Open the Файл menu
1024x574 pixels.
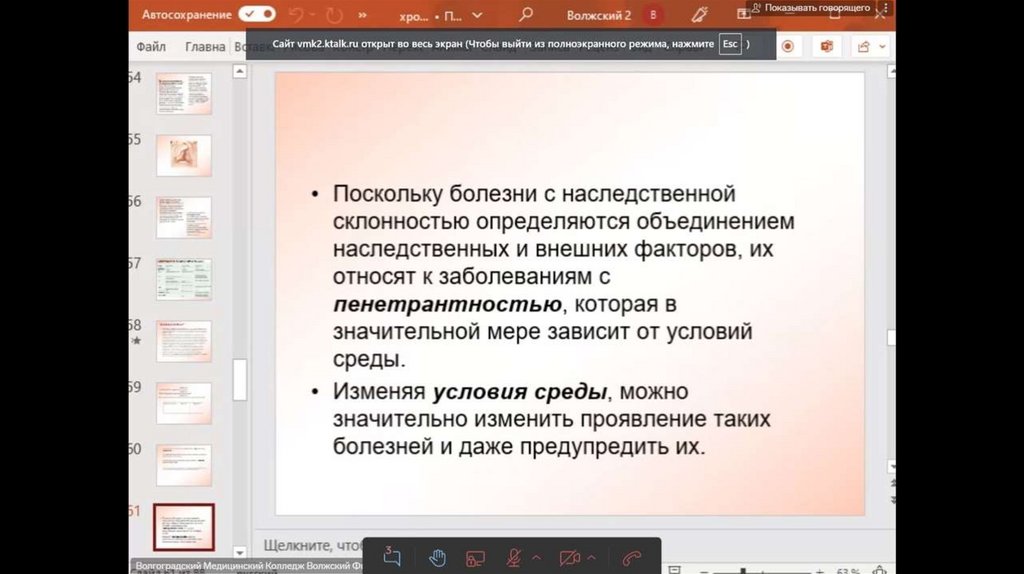151,46
